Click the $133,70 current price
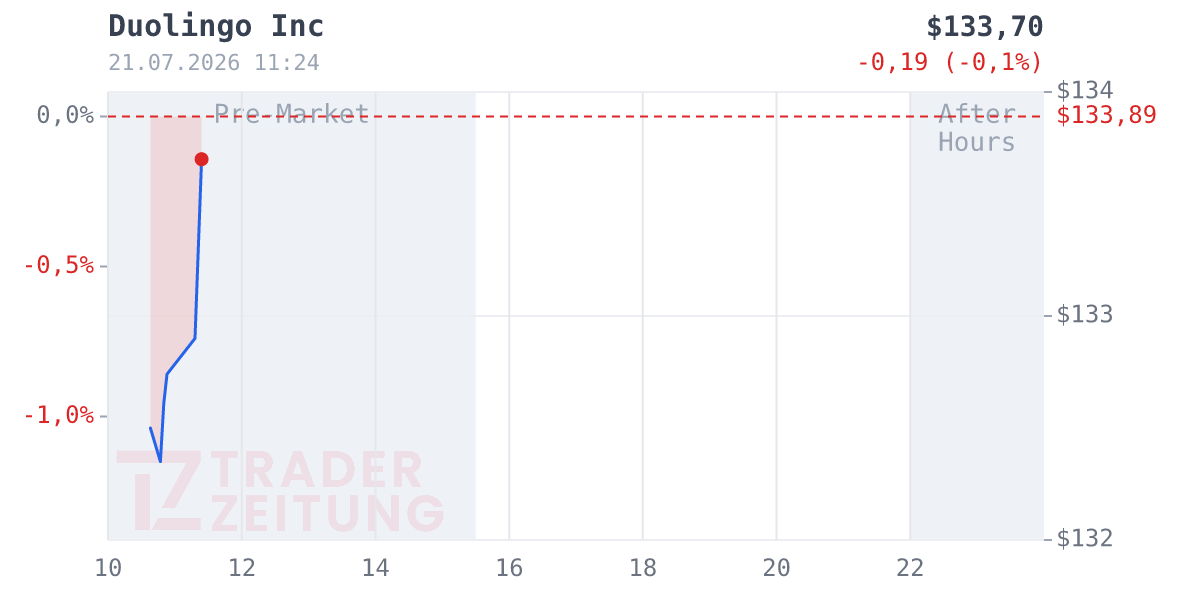 pyautogui.click(x=985, y=26)
